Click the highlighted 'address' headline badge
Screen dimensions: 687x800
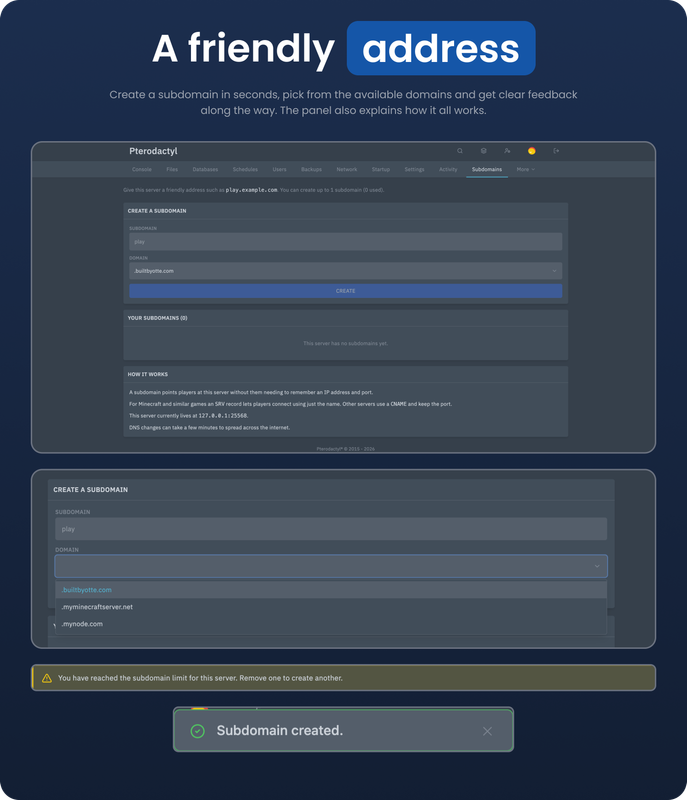pyautogui.click(x=441, y=48)
